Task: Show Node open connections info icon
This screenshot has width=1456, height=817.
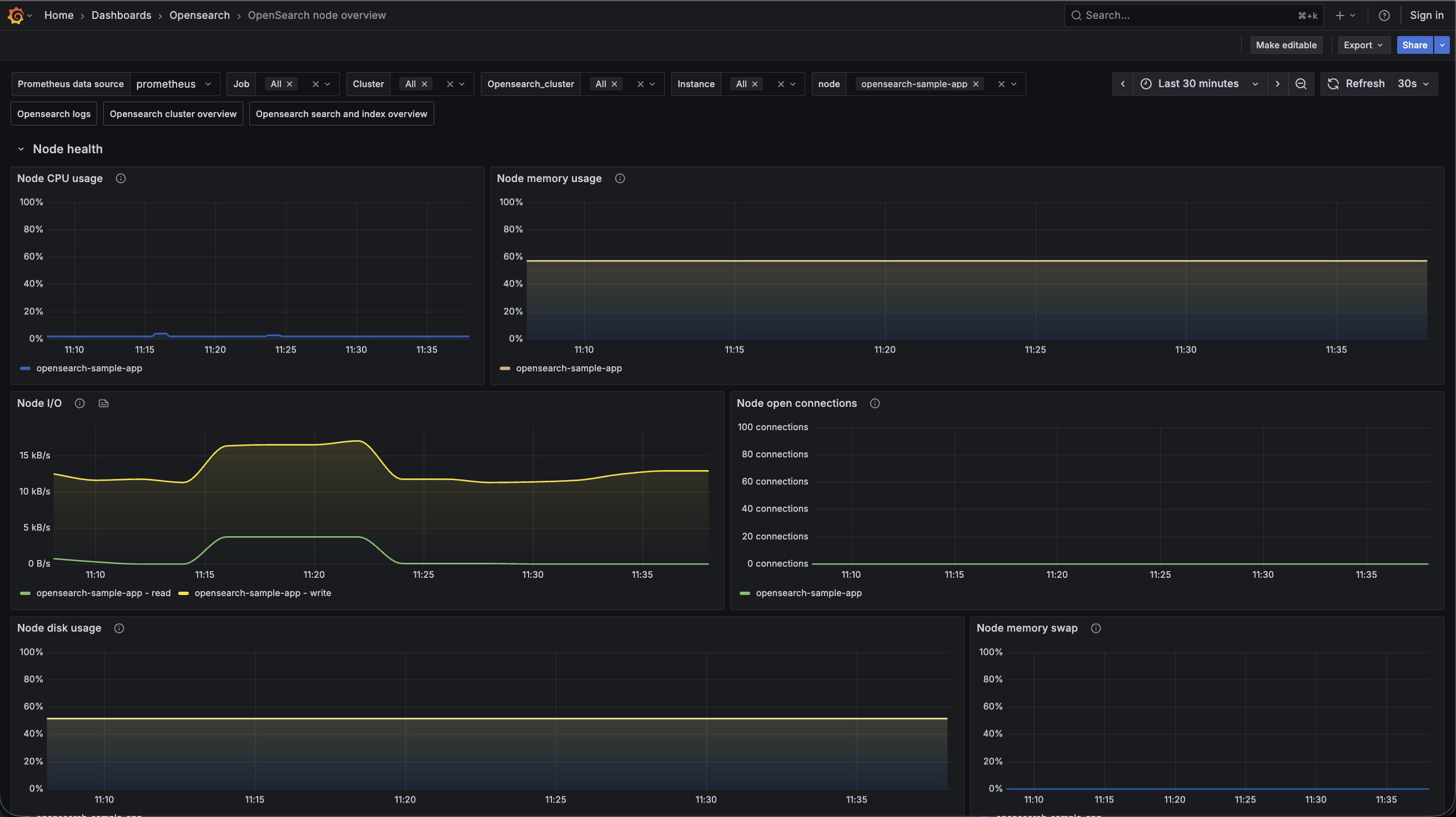Action: click(875, 404)
